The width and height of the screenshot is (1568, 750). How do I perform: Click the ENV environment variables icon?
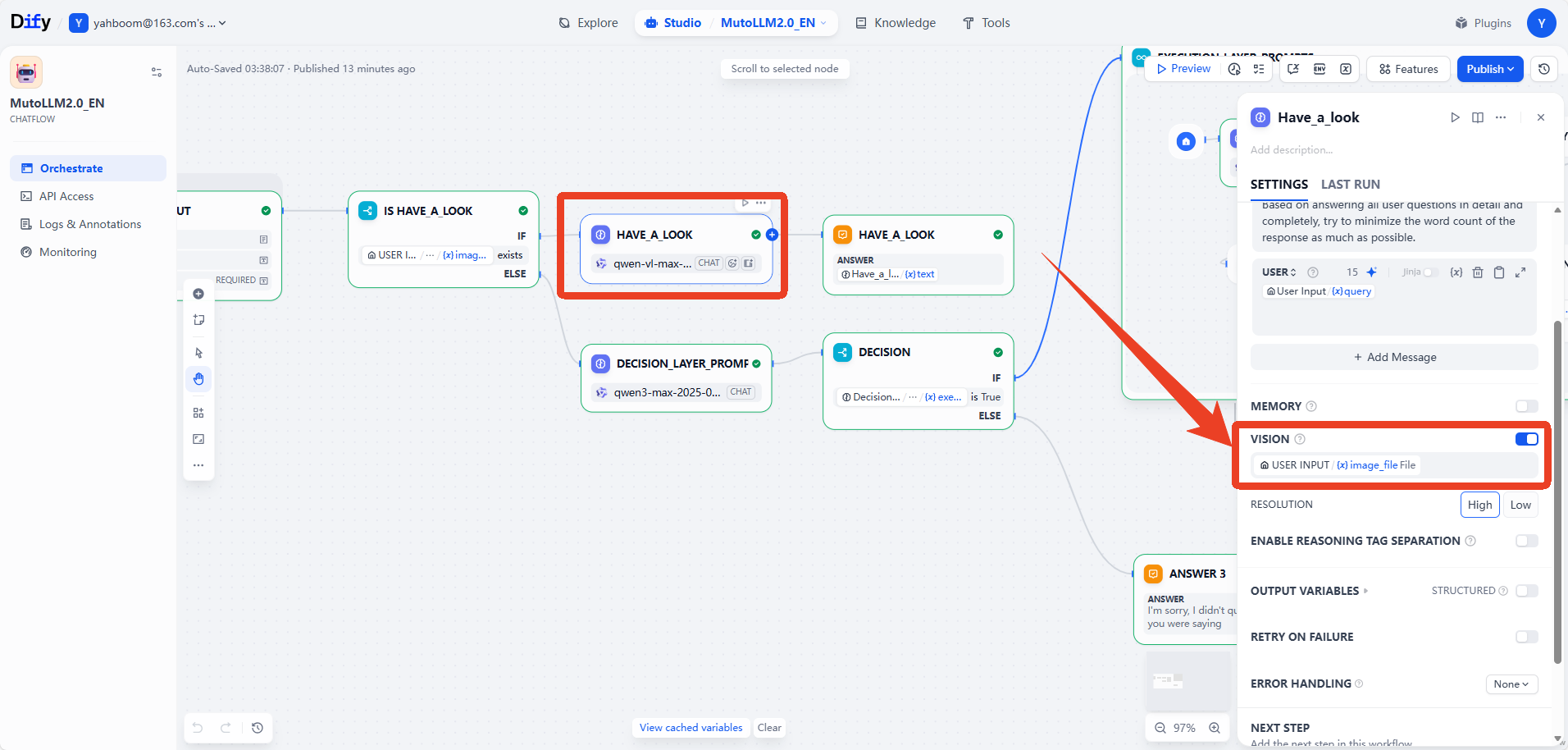click(x=1320, y=69)
